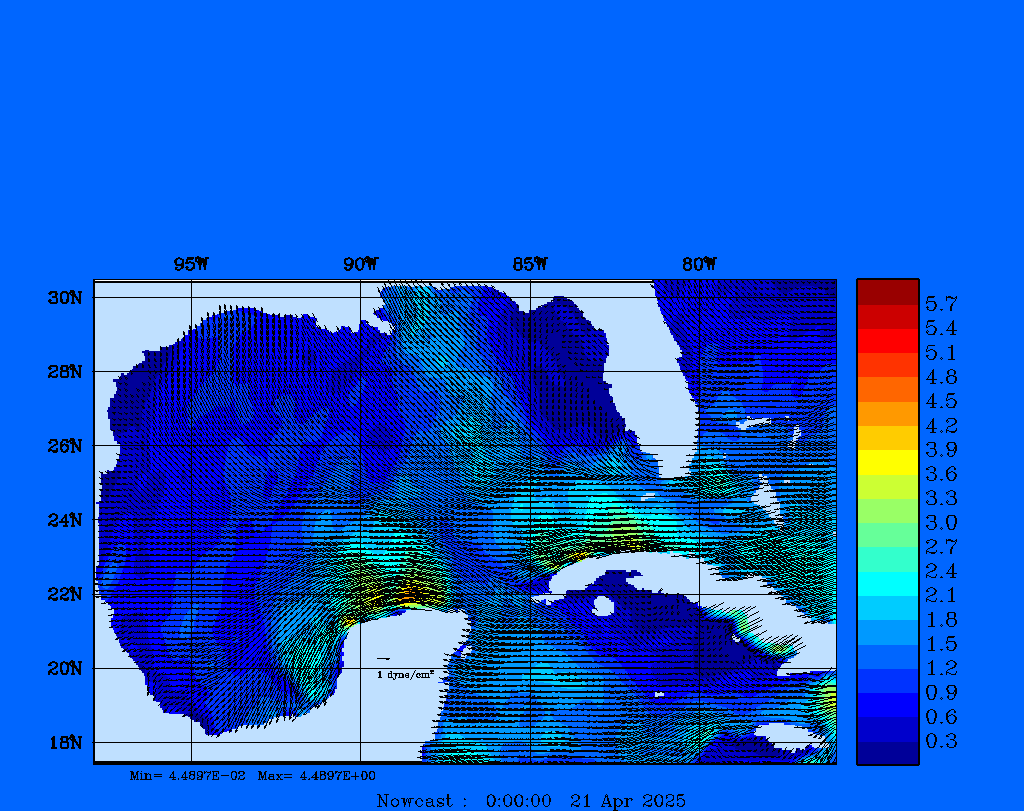This screenshot has height=811, width=1024.
Task: Click the 90W longitude label
Action: [360, 265]
